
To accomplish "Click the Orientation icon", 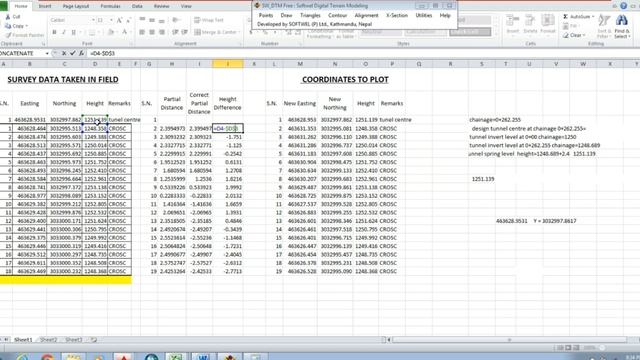I will point(176,20).
